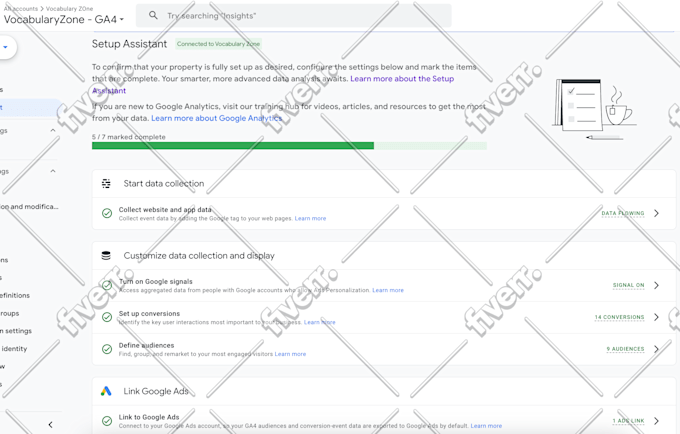This screenshot has height=434, width=680.
Task: Click Learn more under Collect website data
Action: pyautogui.click(x=311, y=219)
